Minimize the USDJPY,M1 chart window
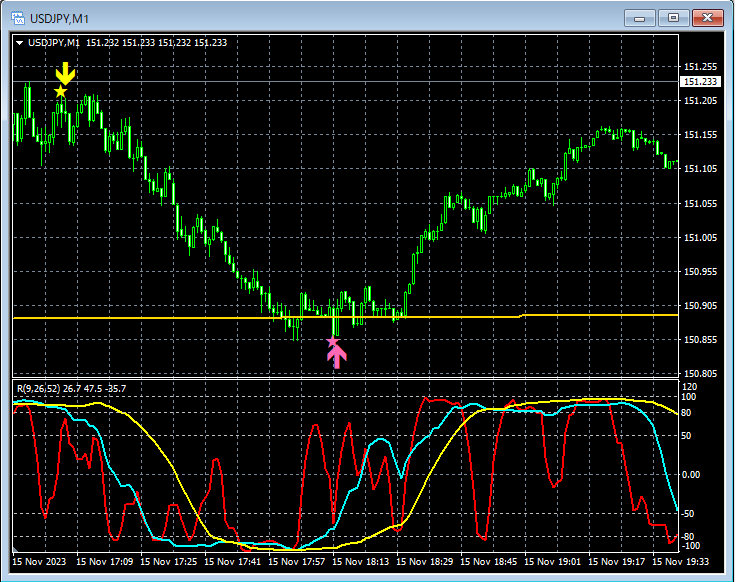 click(x=639, y=18)
